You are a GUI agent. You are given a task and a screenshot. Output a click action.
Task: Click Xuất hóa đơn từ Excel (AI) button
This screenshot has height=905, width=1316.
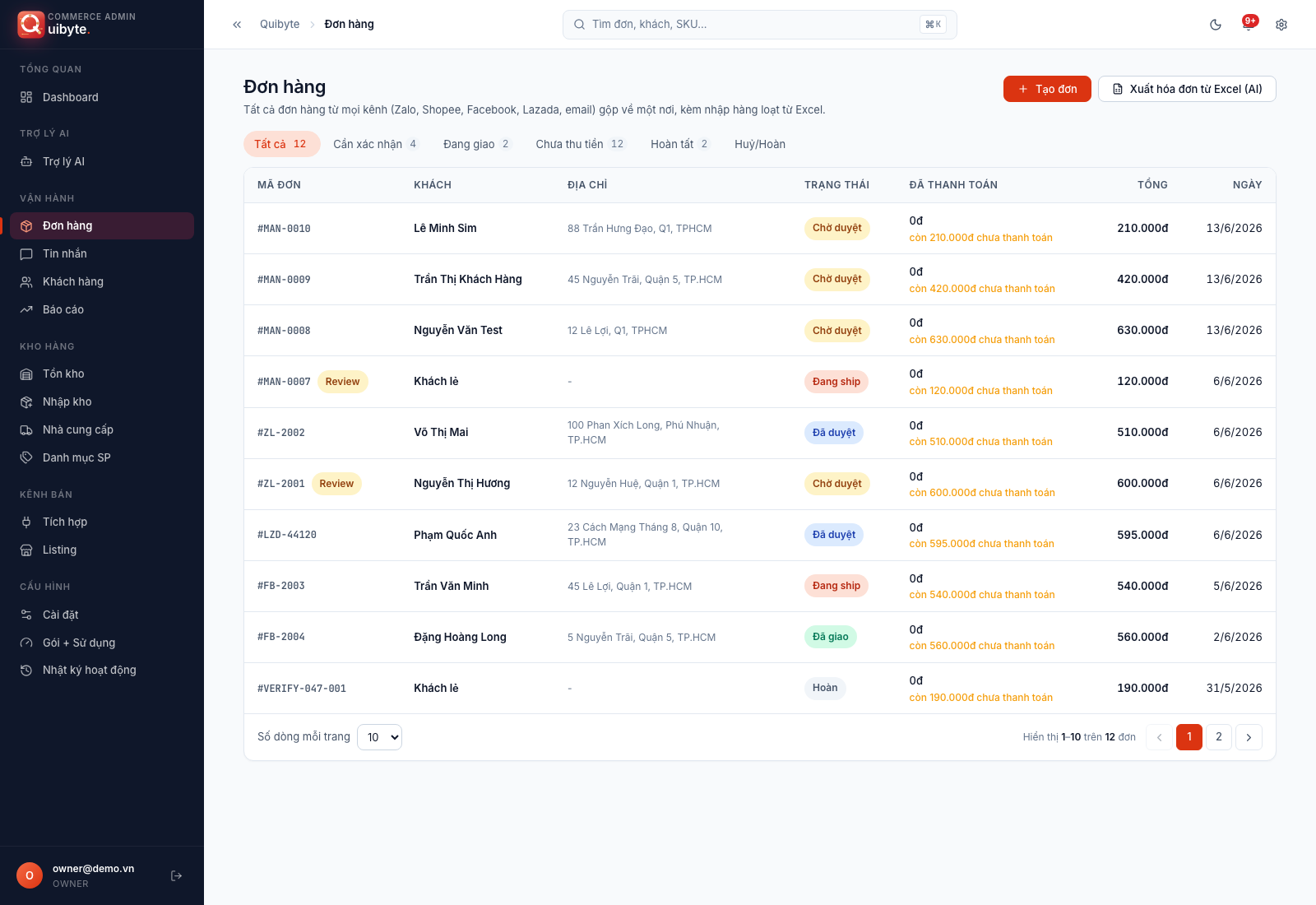1187,89
